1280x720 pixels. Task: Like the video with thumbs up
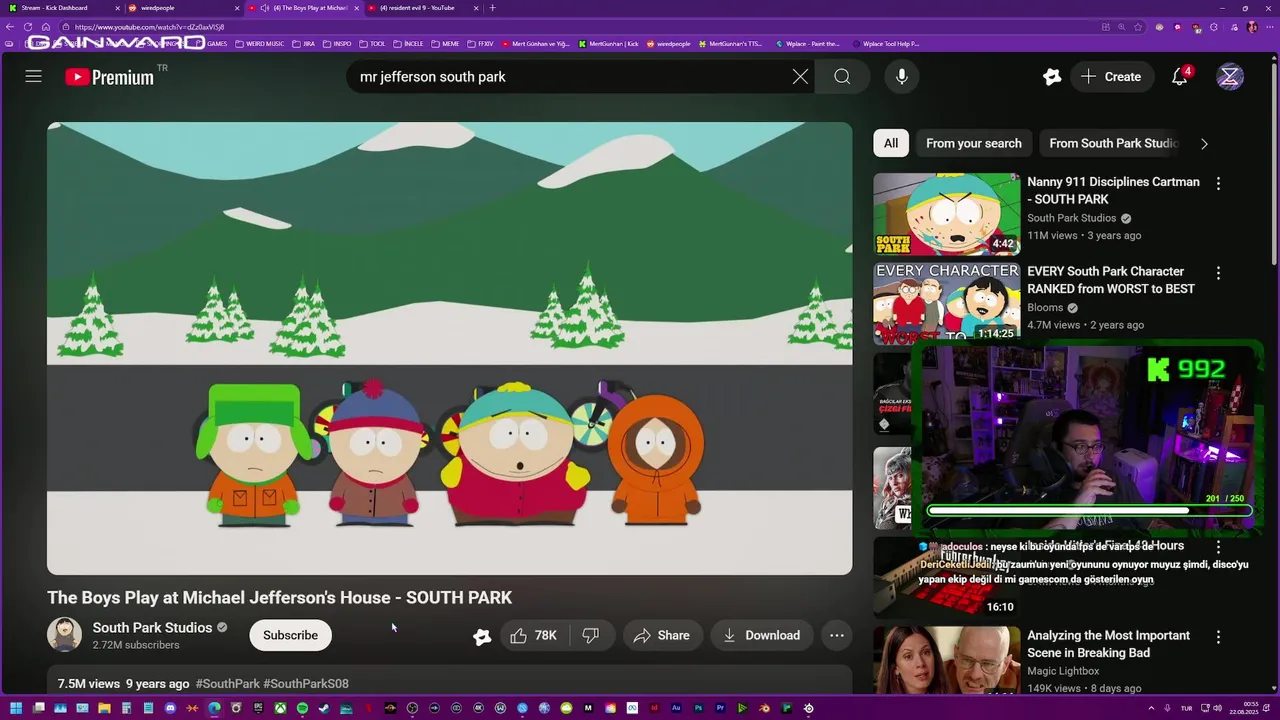click(533, 635)
